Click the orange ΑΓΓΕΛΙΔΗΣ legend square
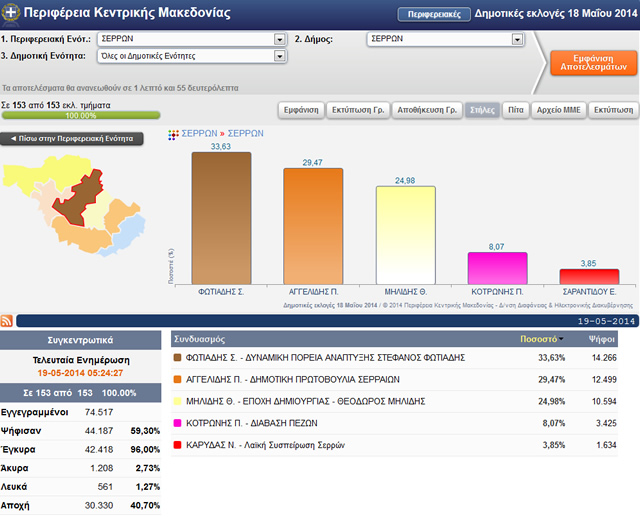The image size is (640, 517). [x=178, y=379]
